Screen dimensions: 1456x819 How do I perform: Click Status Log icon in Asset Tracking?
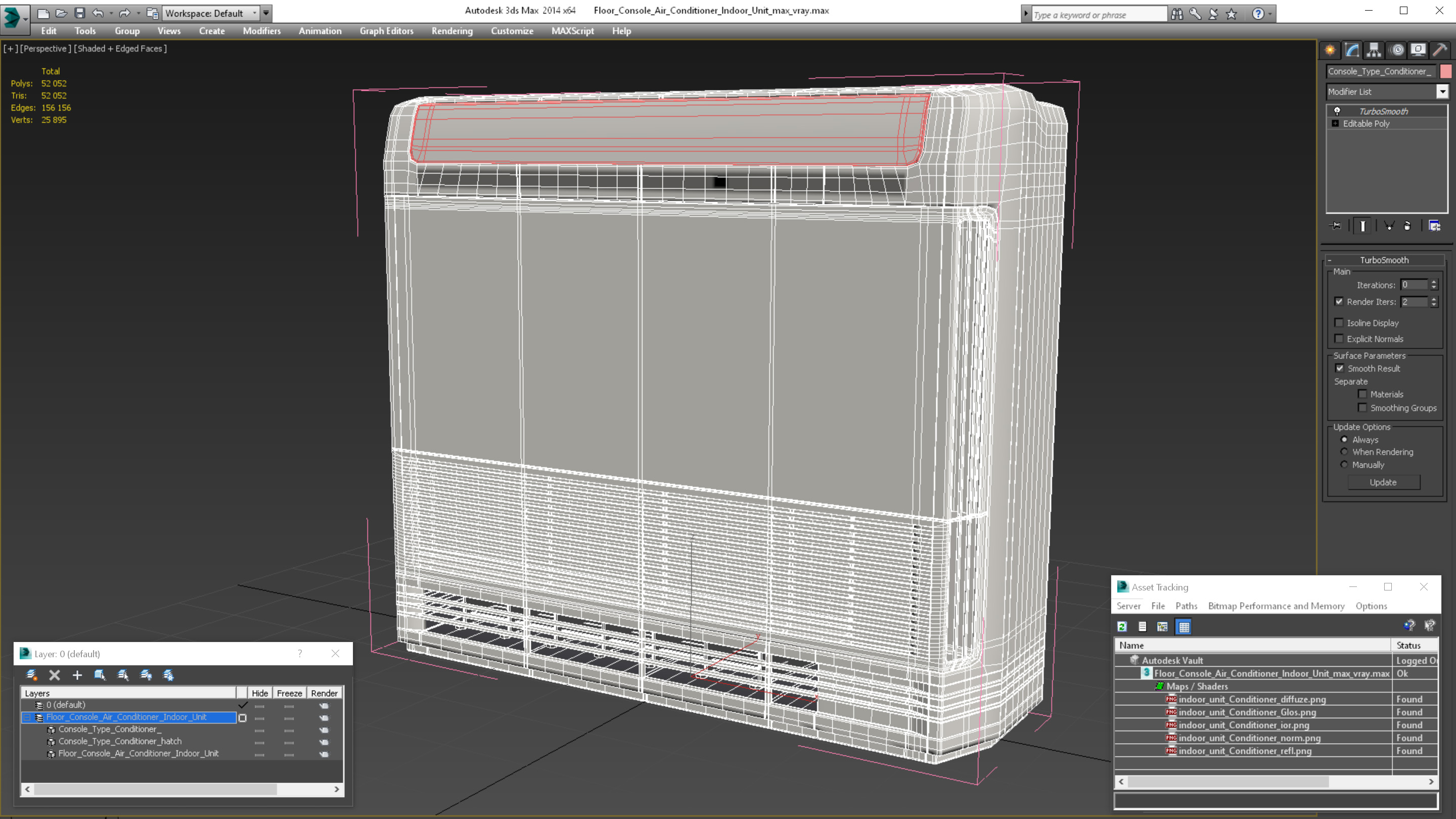(x=1143, y=627)
